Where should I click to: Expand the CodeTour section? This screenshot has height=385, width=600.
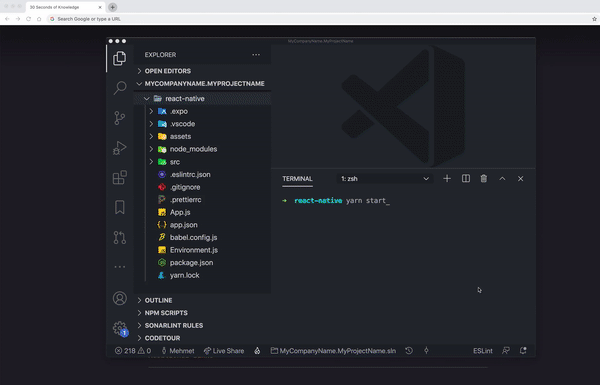(202, 338)
